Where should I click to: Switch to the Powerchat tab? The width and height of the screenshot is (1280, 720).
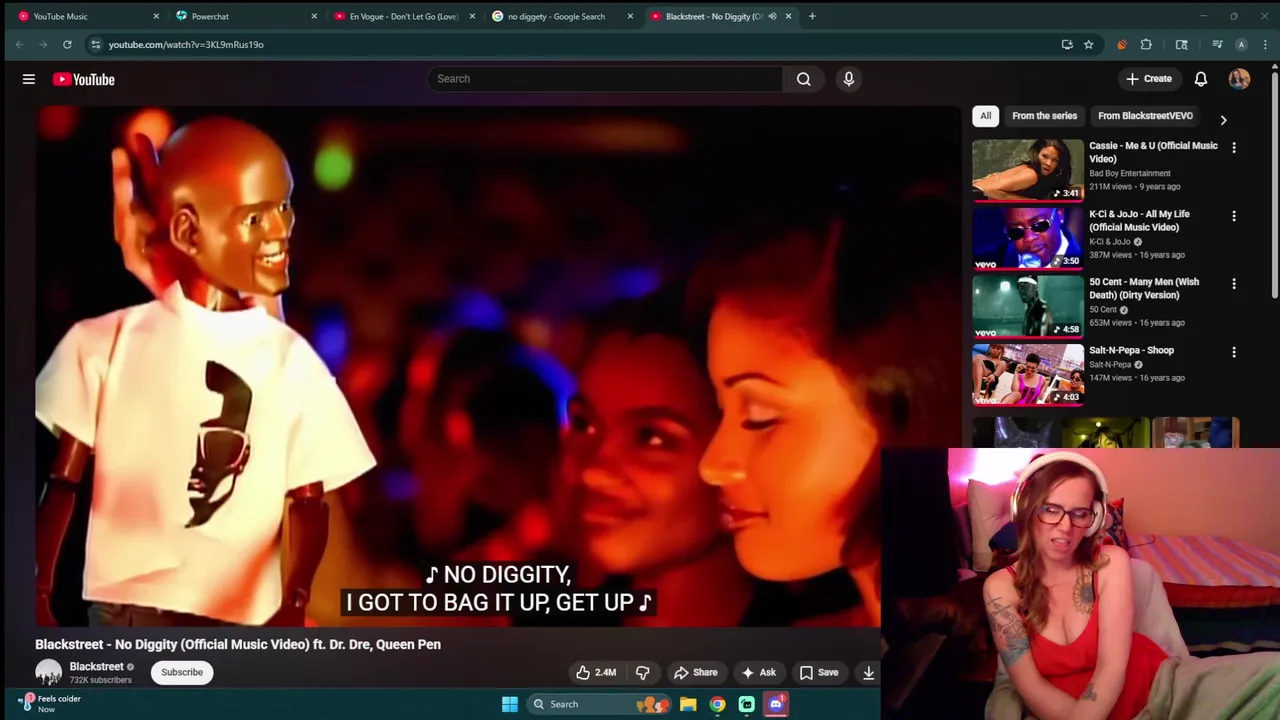[x=243, y=16]
